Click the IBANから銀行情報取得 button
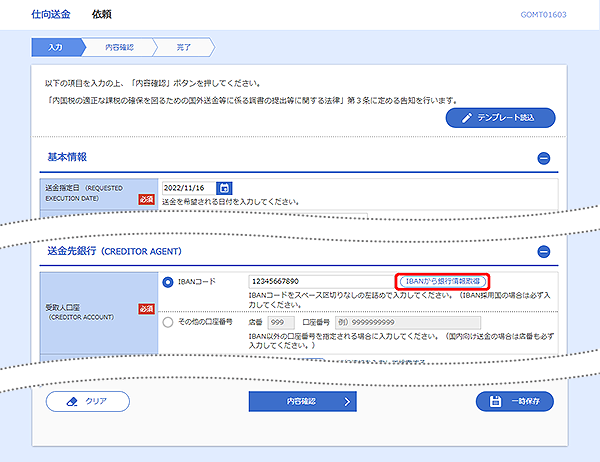600x462 pixels. click(x=443, y=281)
